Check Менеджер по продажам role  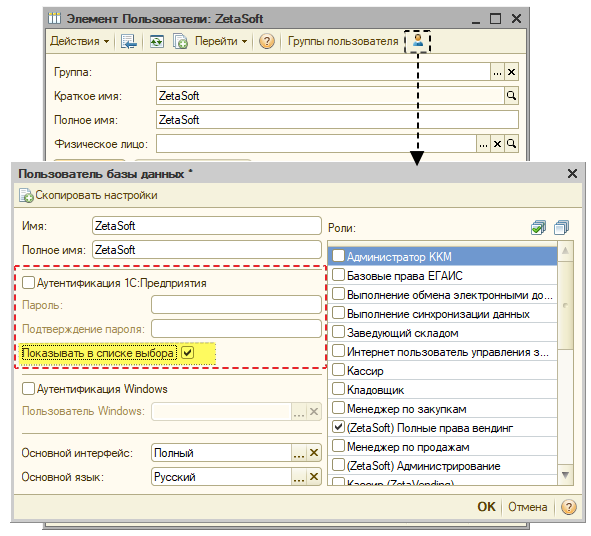pyautogui.click(x=338, y=446)
